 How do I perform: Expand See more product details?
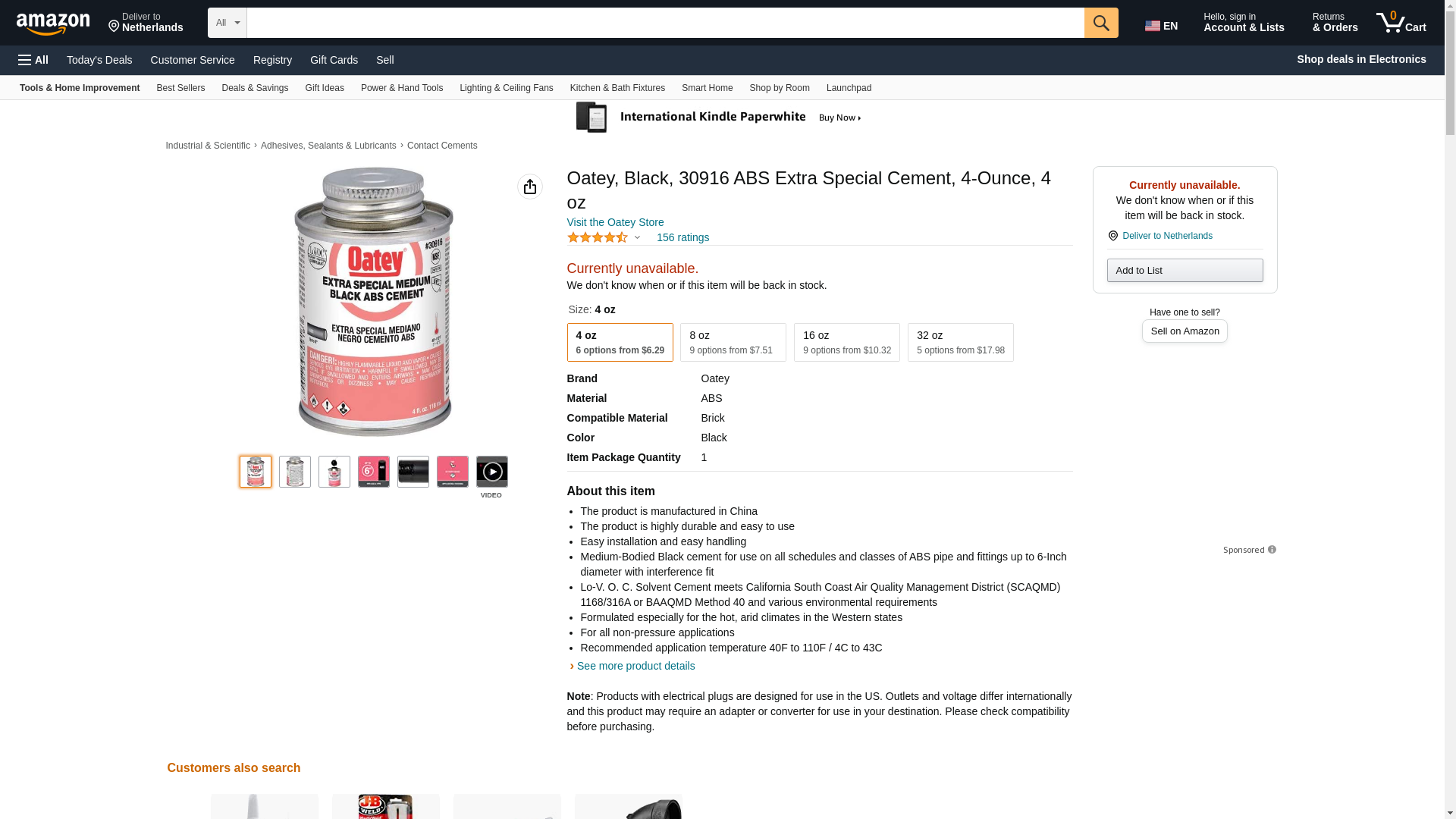point(635,666)
